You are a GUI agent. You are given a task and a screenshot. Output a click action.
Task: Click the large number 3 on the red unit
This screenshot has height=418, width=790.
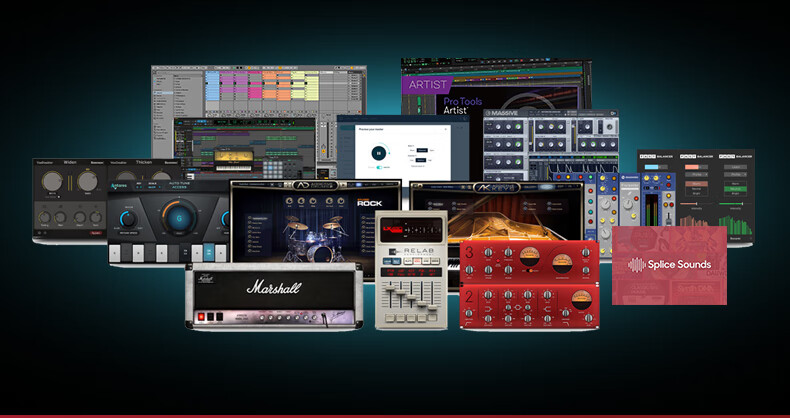tap(469, 252)
